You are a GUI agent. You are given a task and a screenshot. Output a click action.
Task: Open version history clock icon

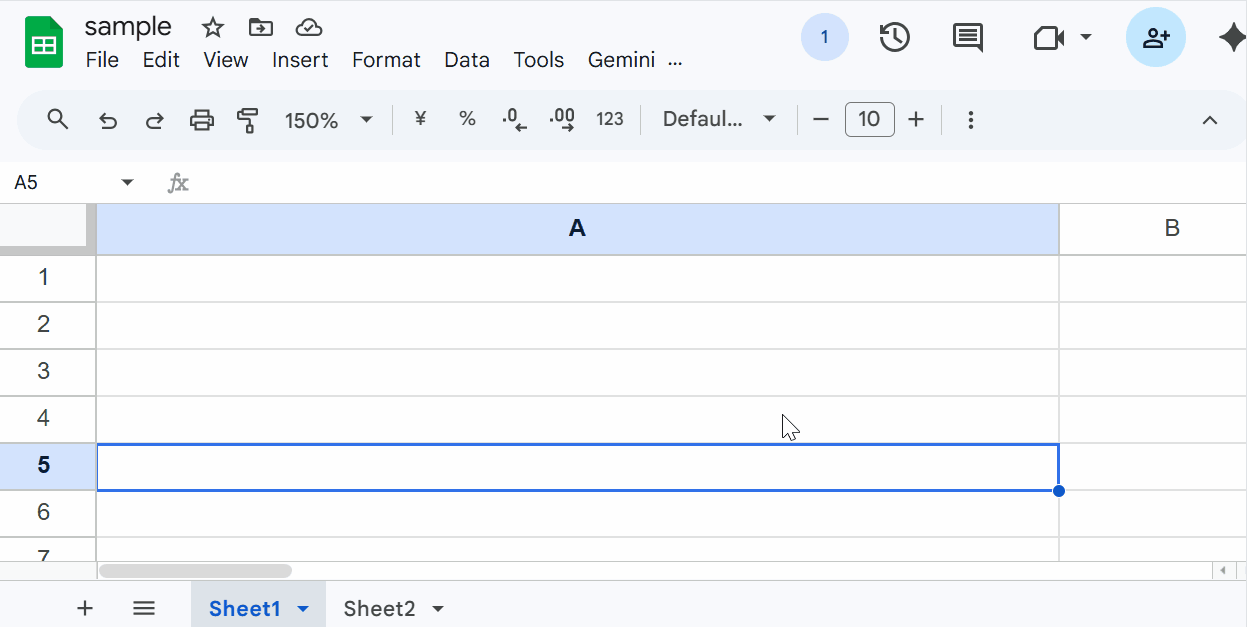click(894, 38)
